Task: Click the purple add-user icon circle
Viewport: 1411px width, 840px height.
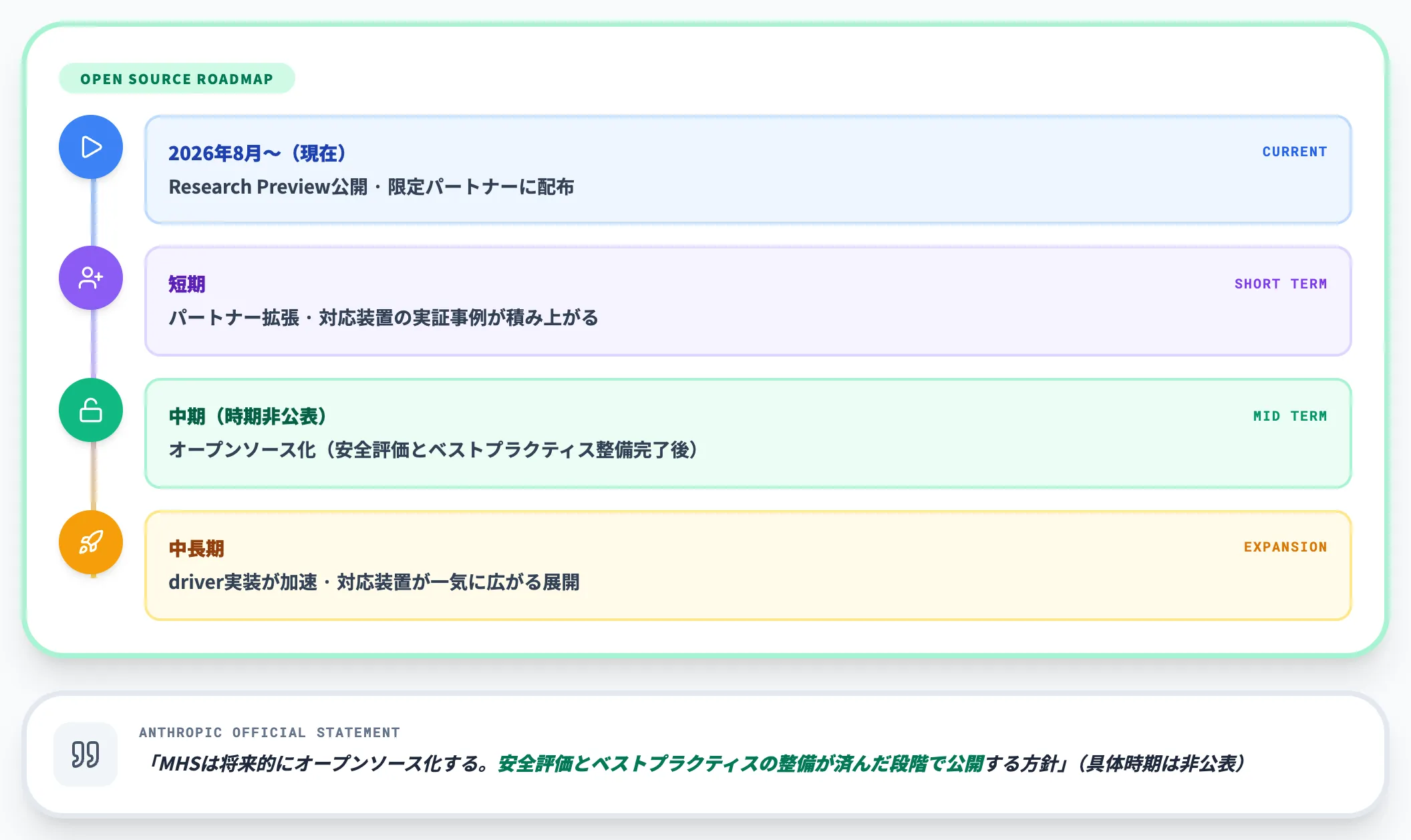Action: tap(91, 278)
